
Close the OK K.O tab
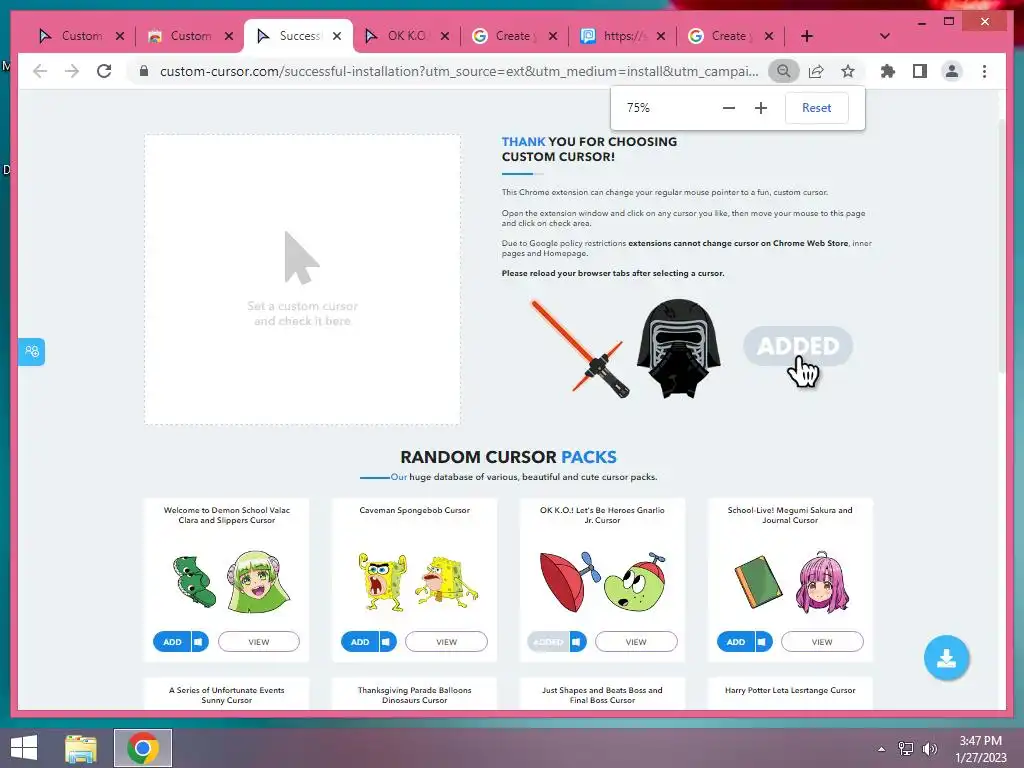click(445, 36)
